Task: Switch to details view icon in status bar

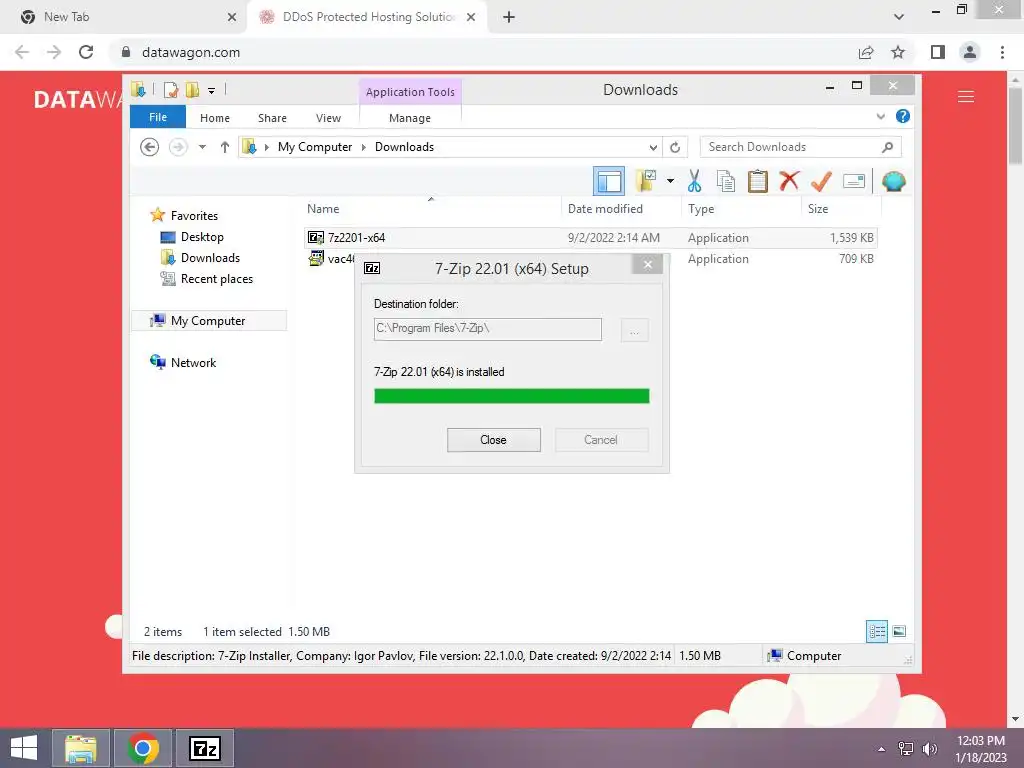Action: [876, 631]
